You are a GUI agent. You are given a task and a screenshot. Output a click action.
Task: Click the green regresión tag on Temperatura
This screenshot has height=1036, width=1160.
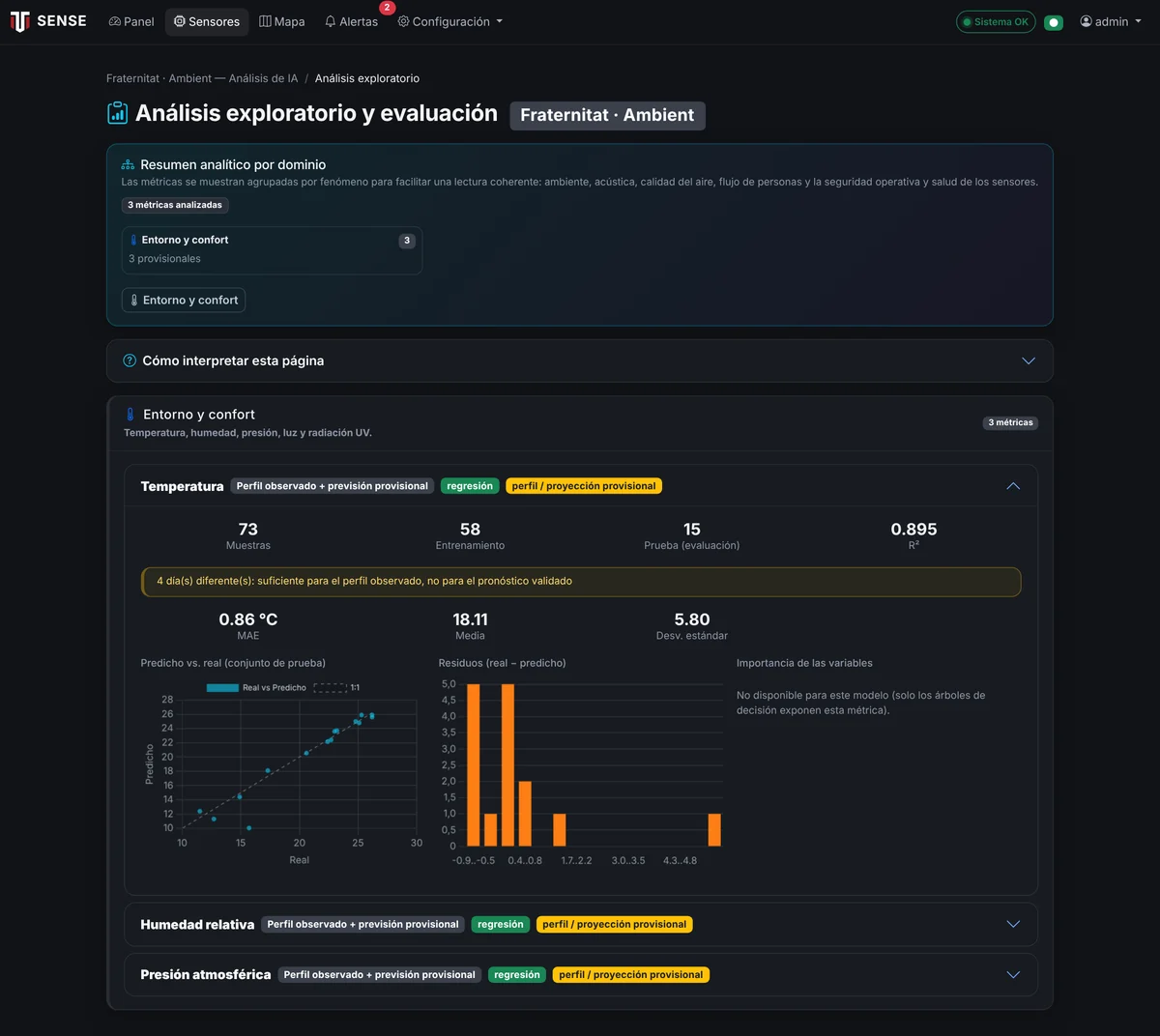pos(470,486)
